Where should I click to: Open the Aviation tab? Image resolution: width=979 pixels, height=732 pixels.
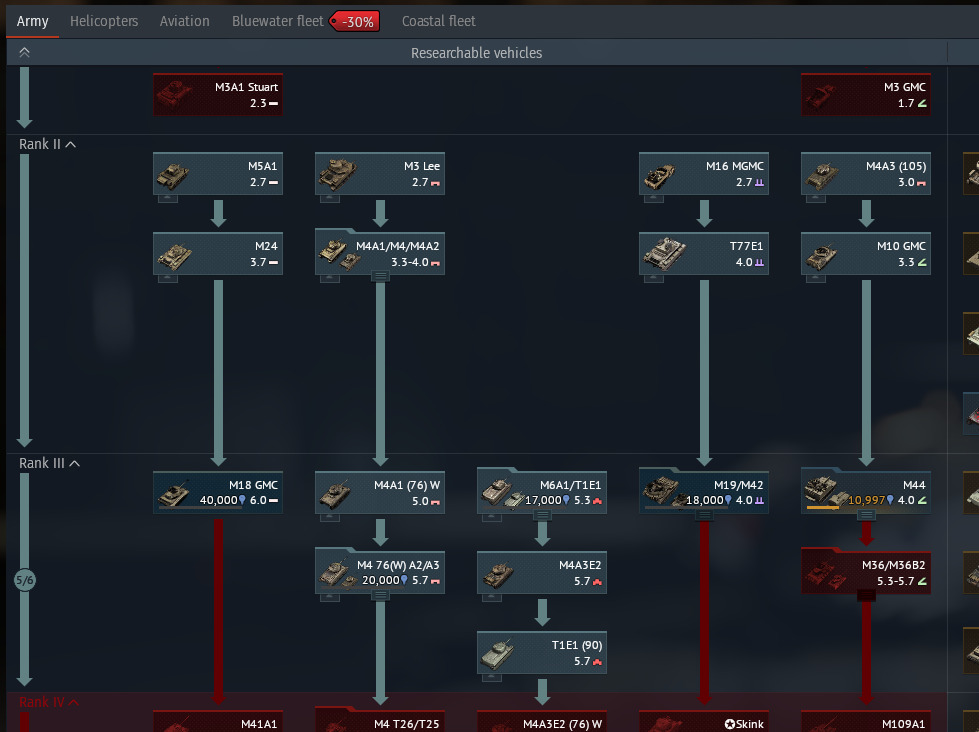pyautogui.click(x=185, y=21)
